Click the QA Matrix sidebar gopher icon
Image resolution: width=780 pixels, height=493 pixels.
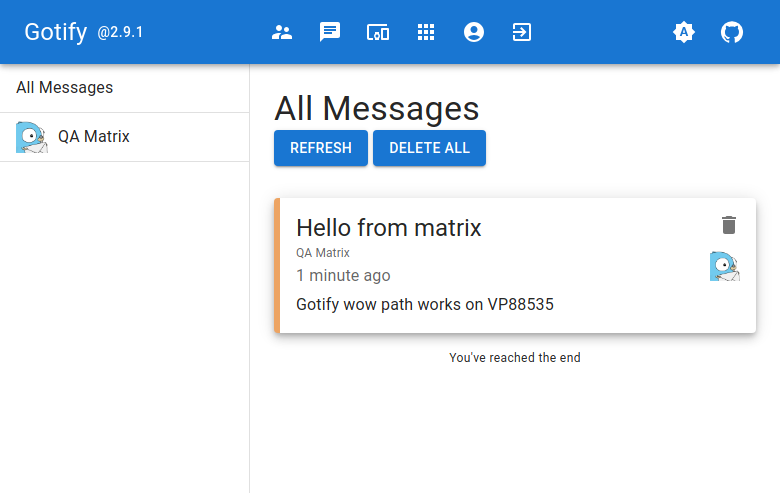coord(32,137)
